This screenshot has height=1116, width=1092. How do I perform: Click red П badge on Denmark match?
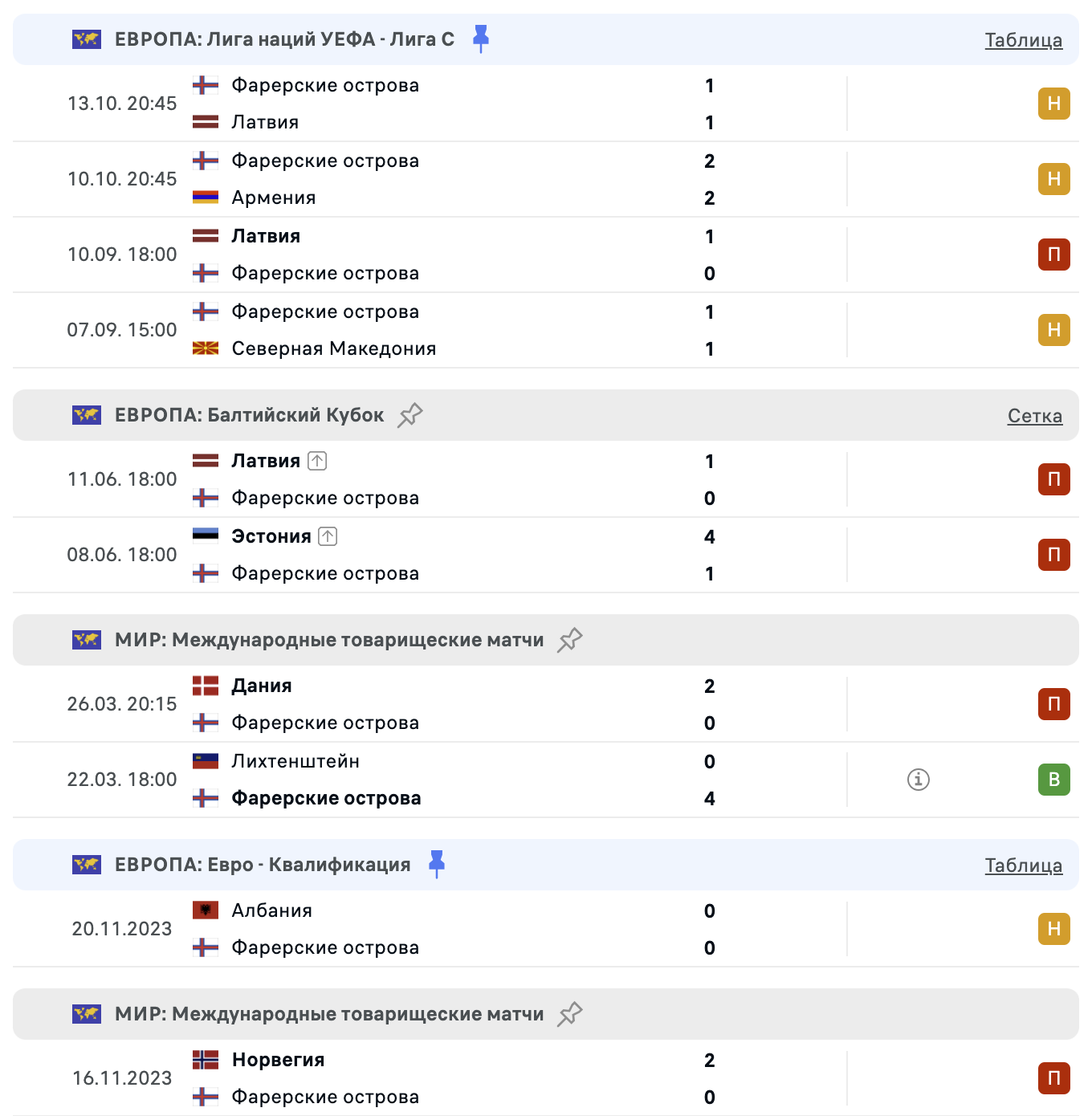[x=1053, y=704]
